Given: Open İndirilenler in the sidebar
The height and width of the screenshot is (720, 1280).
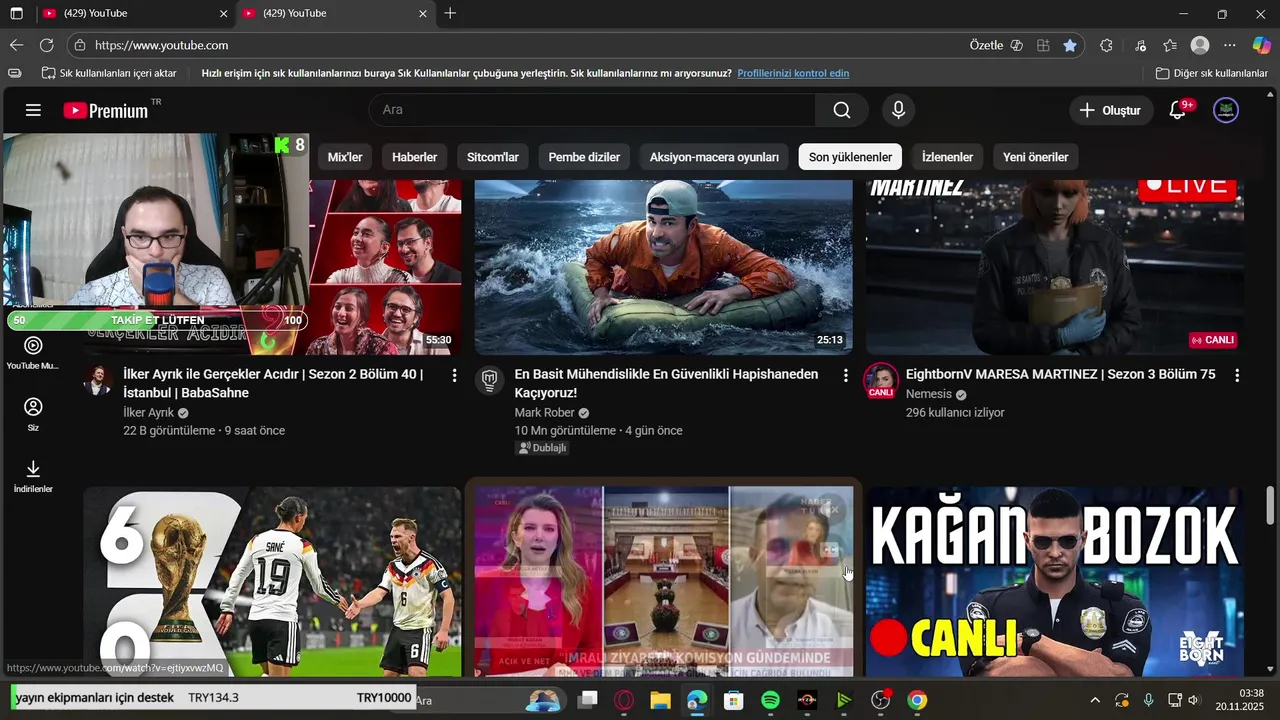Looking at the screenshot, I should pyautogui.click(x=33, y=476).
